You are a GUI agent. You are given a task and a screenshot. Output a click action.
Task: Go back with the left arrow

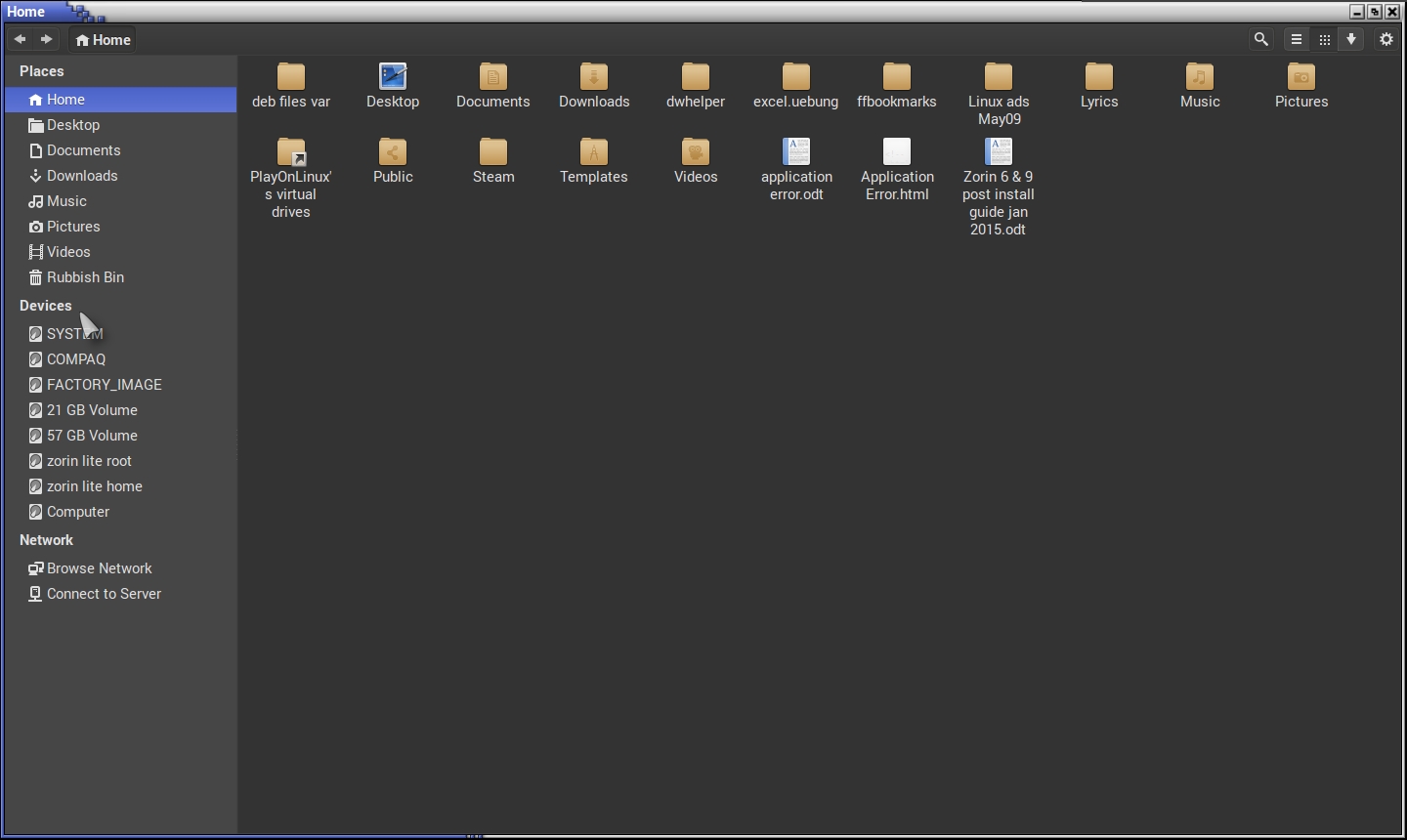[20, 39]
